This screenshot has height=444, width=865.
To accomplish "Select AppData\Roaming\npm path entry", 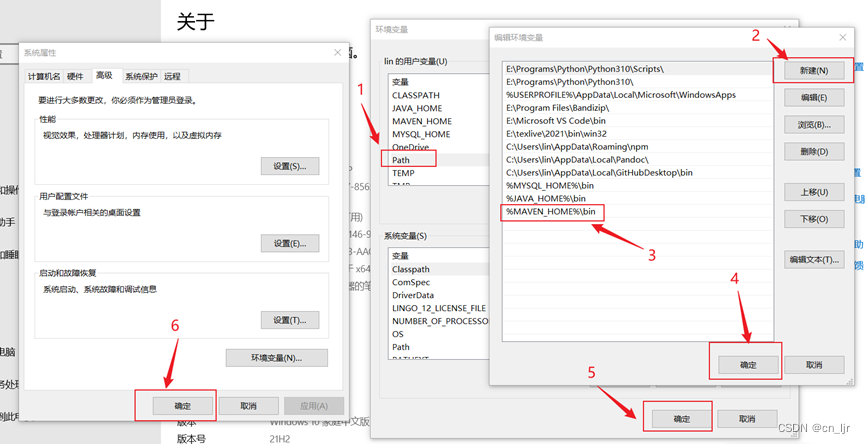I will point(638,147).
